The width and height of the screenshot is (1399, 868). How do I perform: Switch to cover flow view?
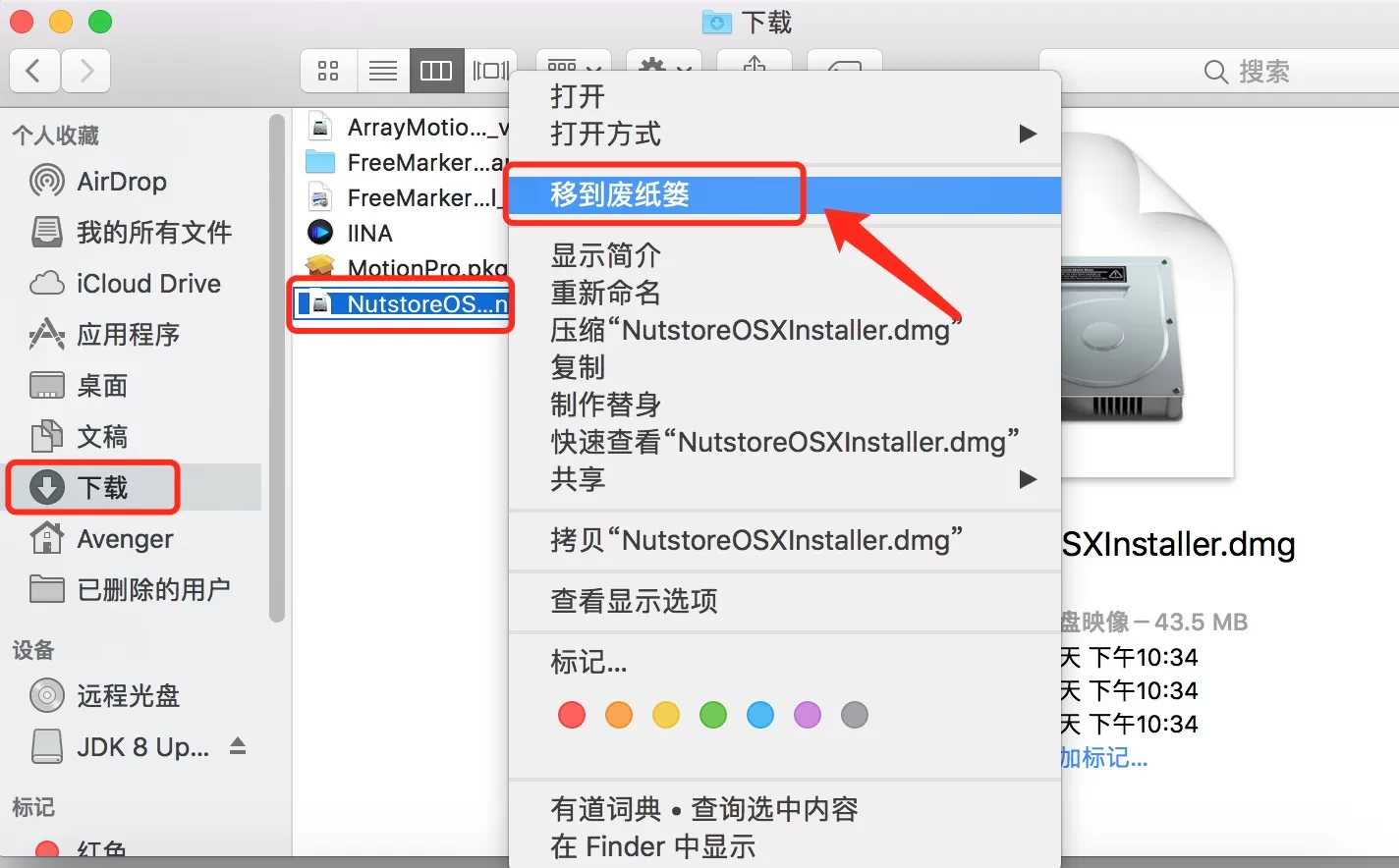point(488,71)
